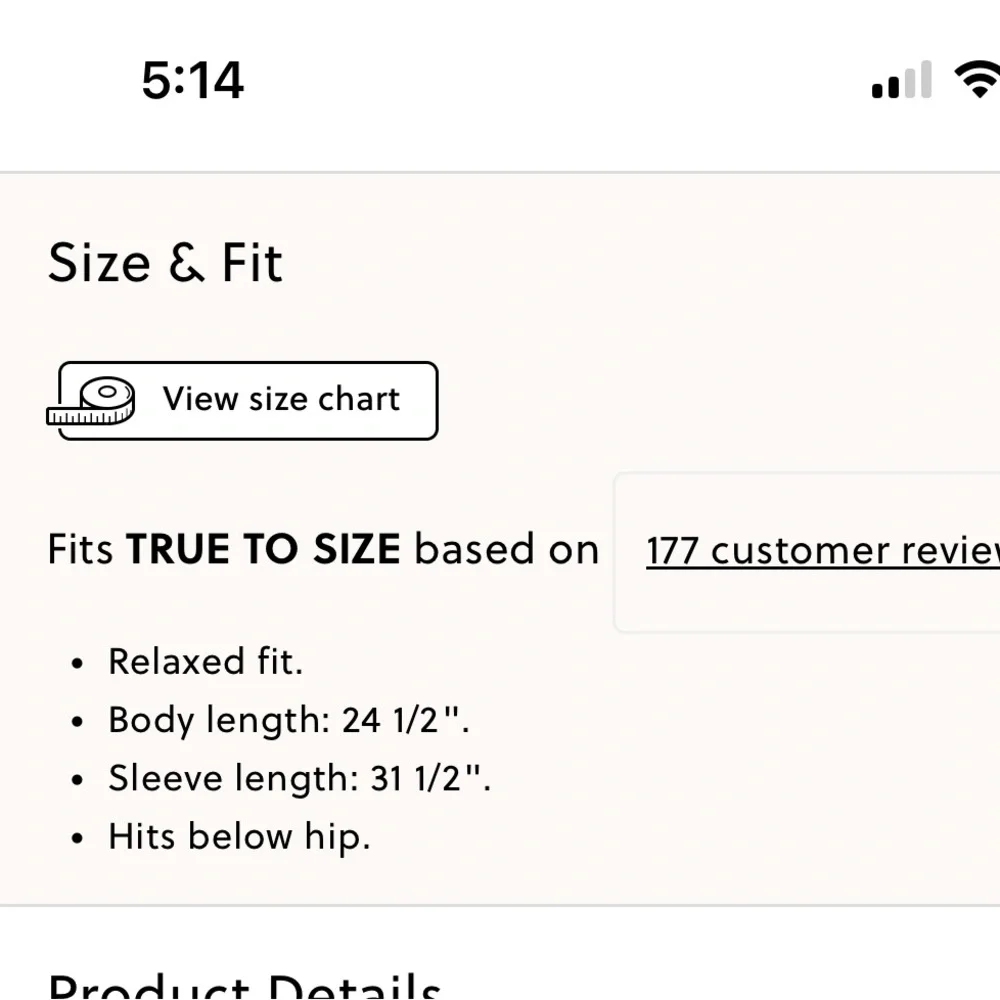The width and height of the screenshot is (1000, 1000).
Task: Click the Hits below hip bullet
Action: [239, 837]
